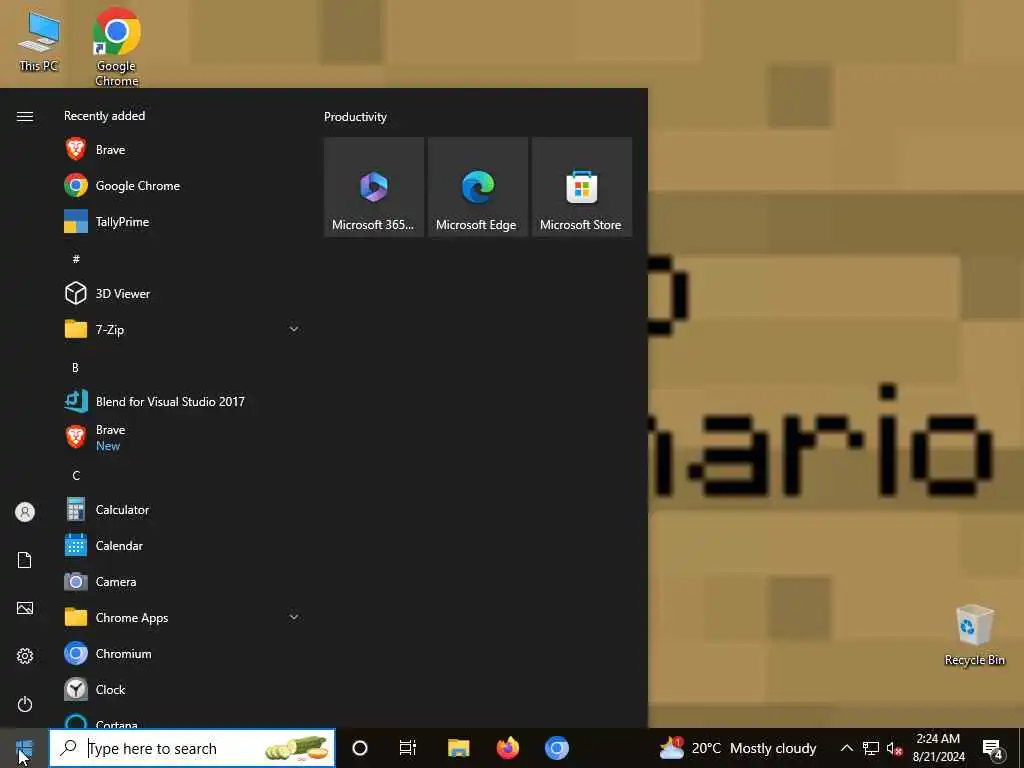Open Settings gear in Start sidebar

[25, 656]
